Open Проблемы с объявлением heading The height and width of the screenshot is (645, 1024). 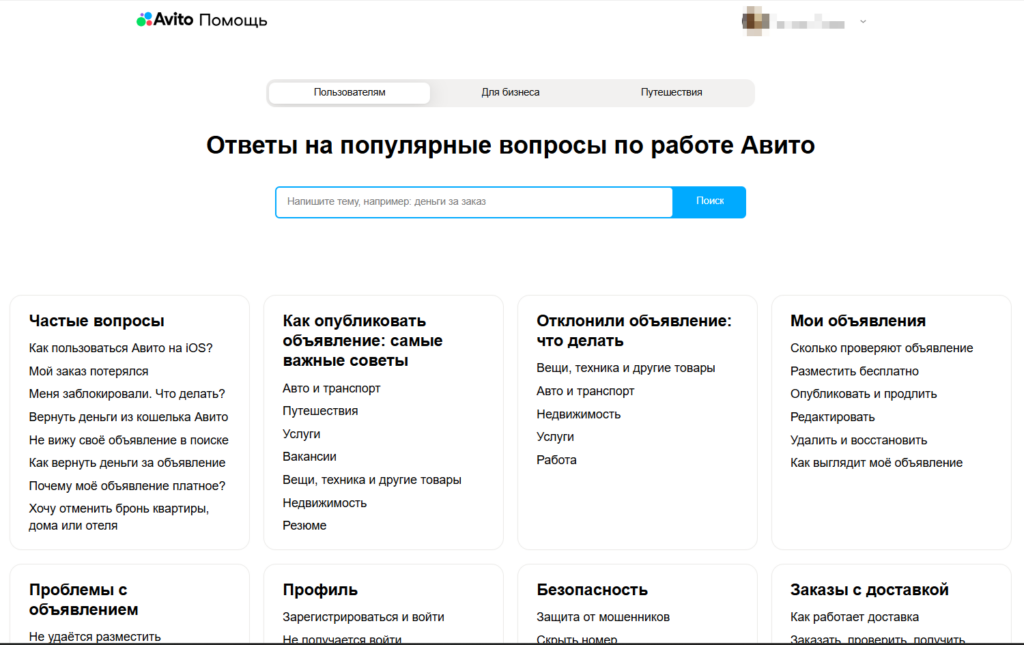[x=84, y=599]
